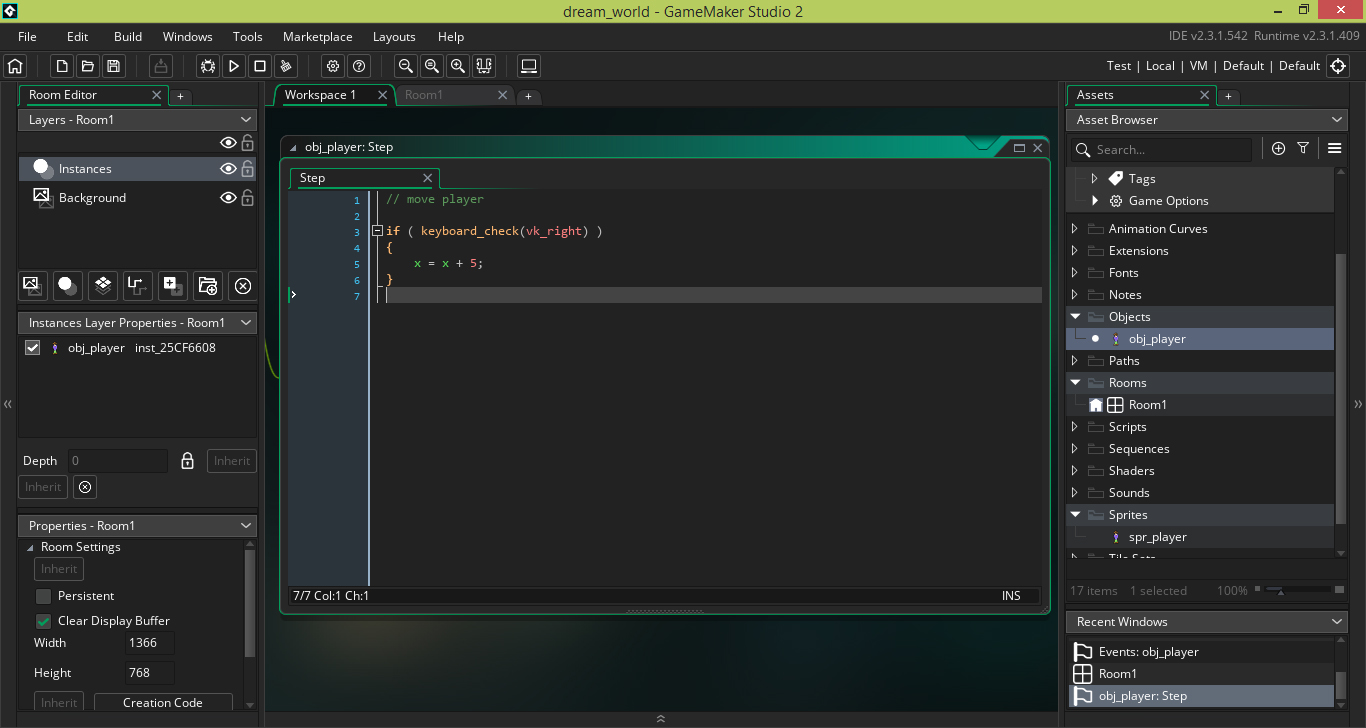Create new instance layer
Viewport: 1366px width, 728px height.
point(68,286)
